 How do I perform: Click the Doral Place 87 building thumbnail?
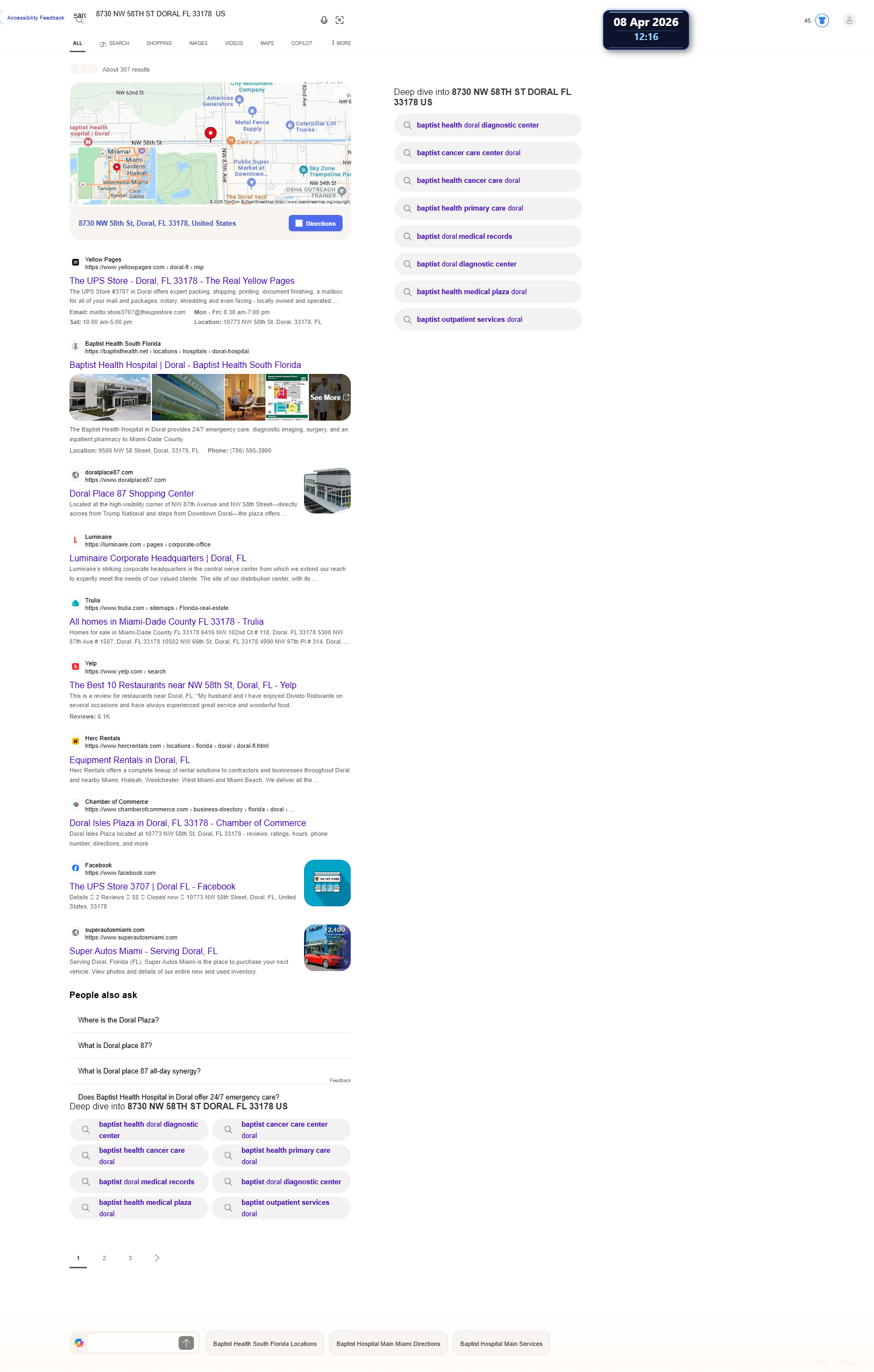tap(327, 491)
